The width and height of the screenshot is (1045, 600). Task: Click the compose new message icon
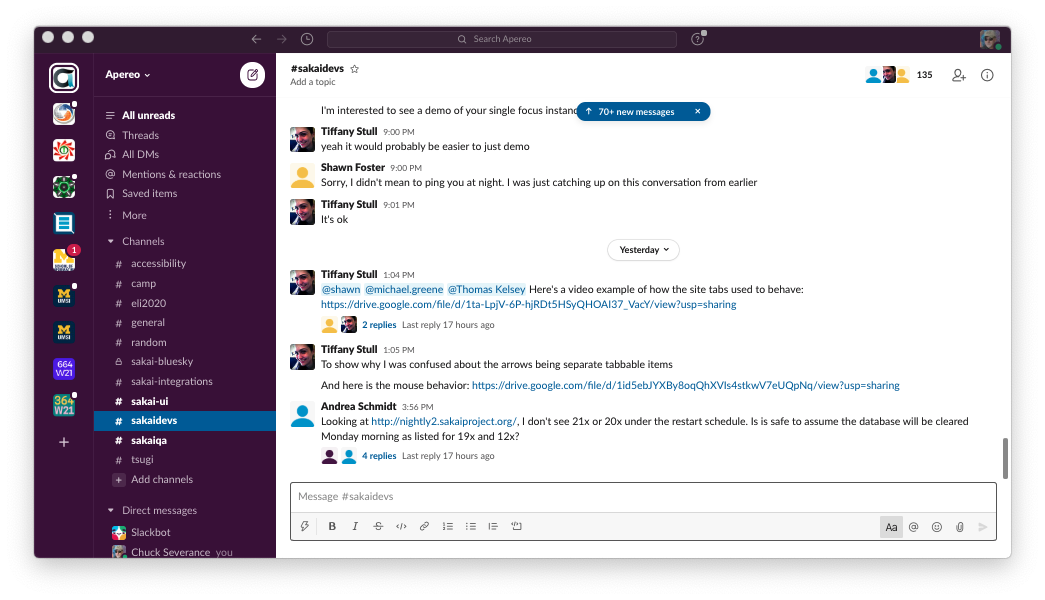252,75
